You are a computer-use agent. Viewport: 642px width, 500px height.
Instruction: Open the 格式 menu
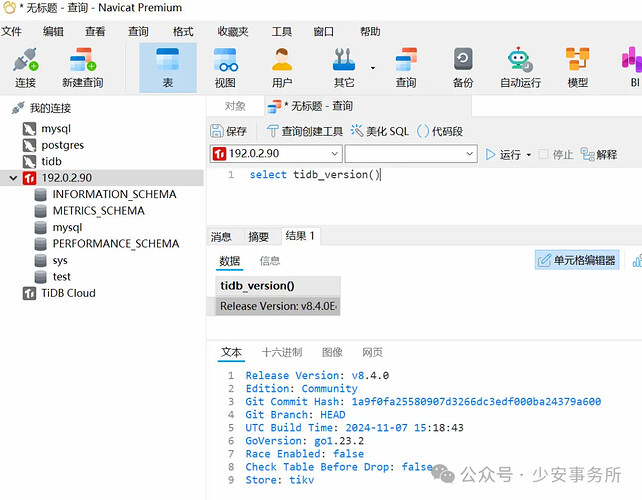coord(183,32)
